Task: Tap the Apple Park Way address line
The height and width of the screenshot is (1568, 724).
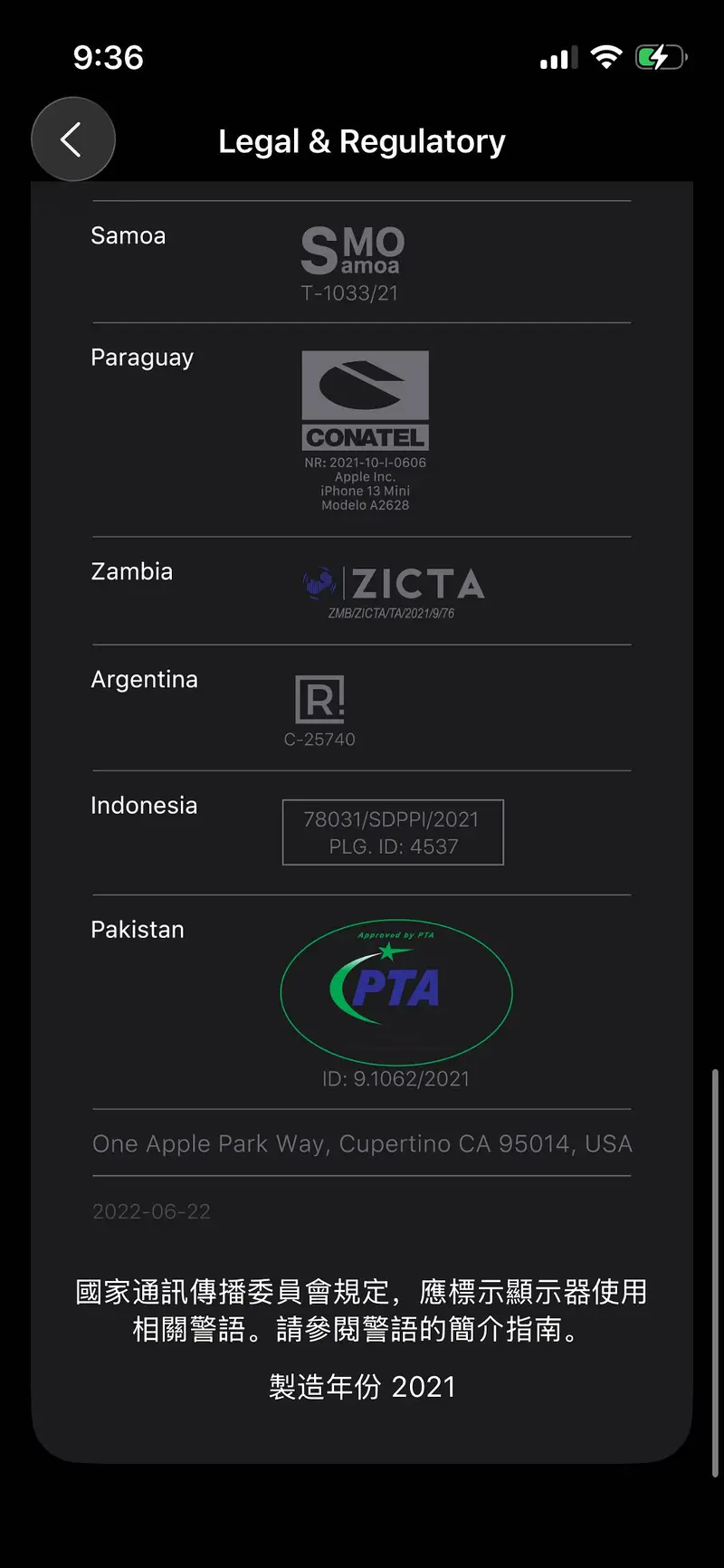Action: pyautogui.click(x=362, y=1143)
